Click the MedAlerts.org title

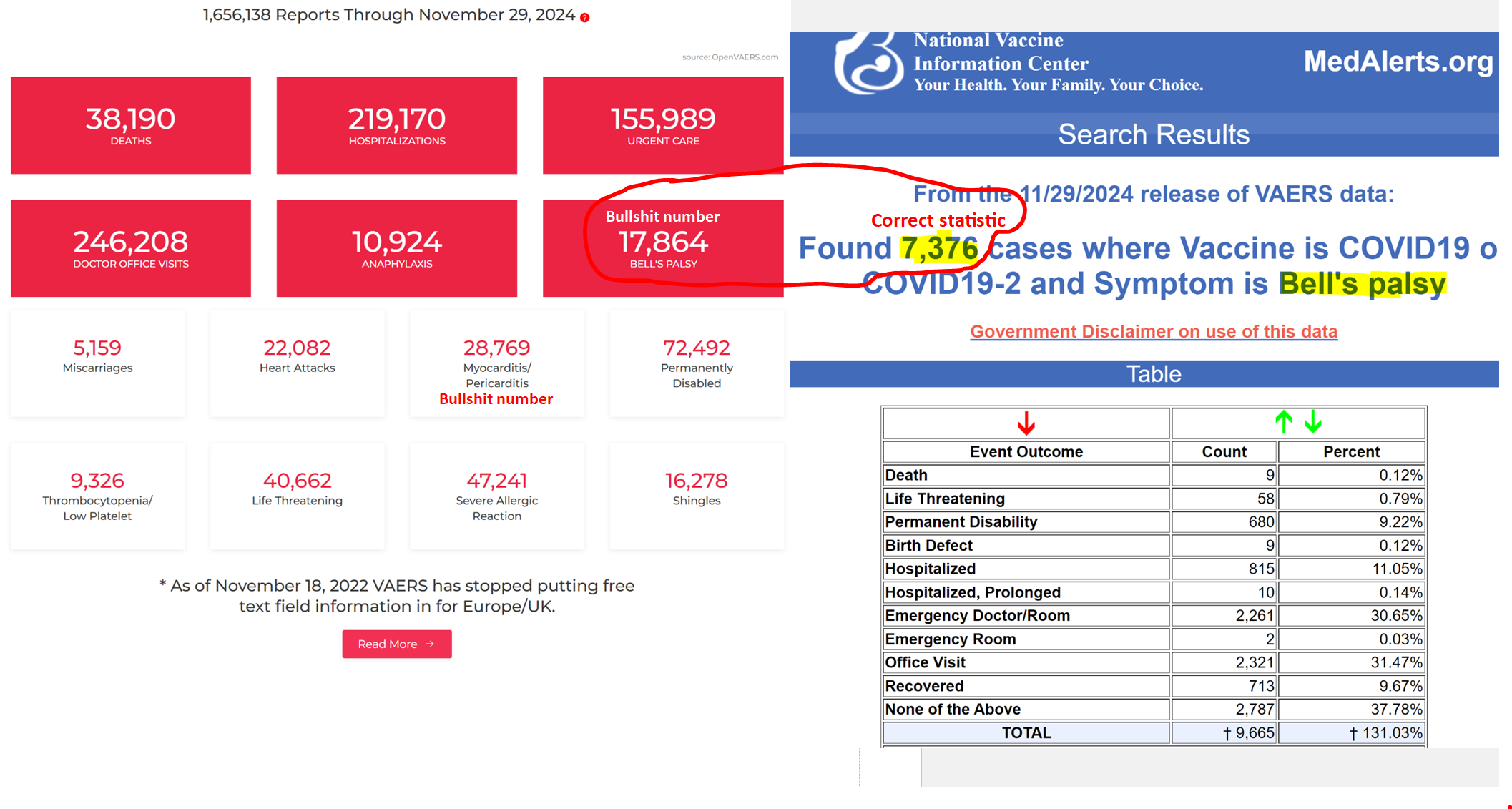(1398, 62)
